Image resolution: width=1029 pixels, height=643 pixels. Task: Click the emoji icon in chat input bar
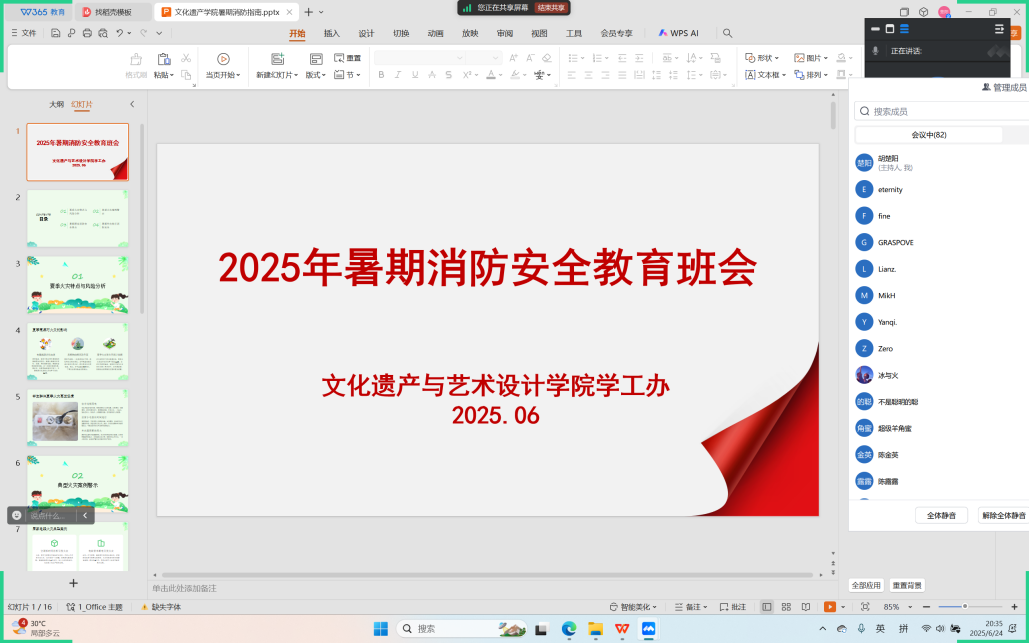[17, 515]
